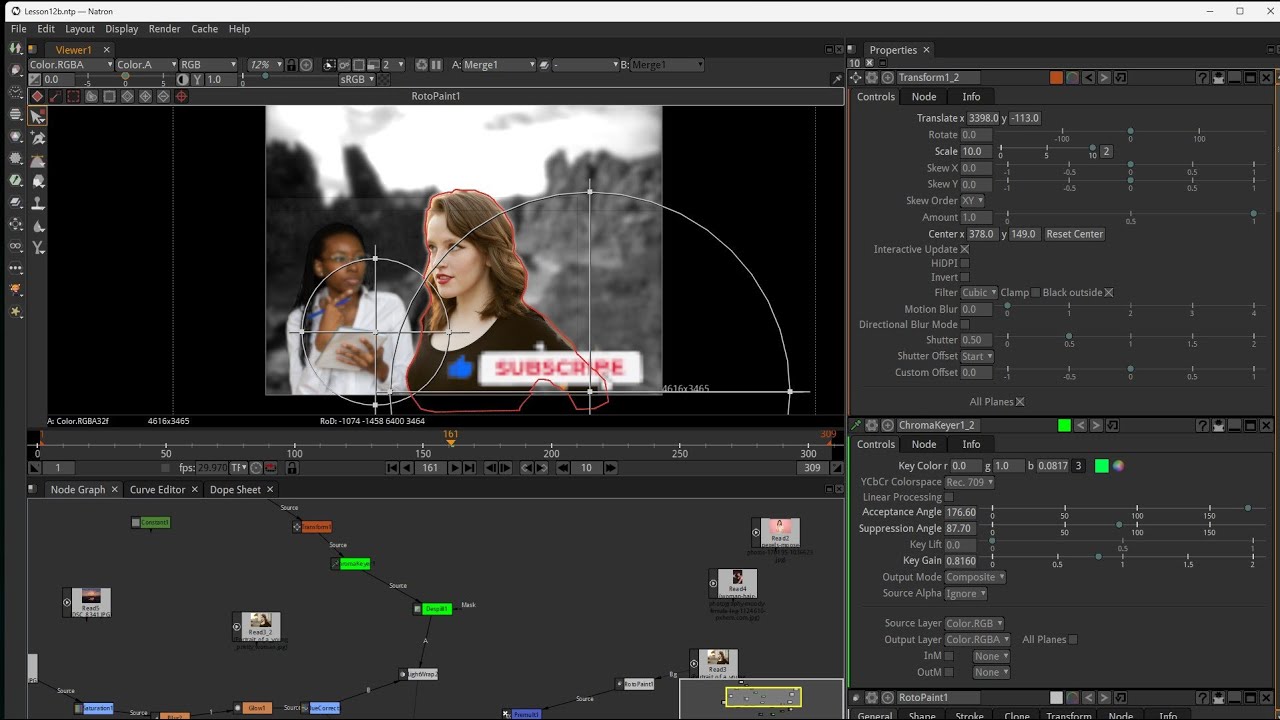Switch to the Curve Editor tab
This screenshot has height=720, width=1280.
[x=157, y=489]
